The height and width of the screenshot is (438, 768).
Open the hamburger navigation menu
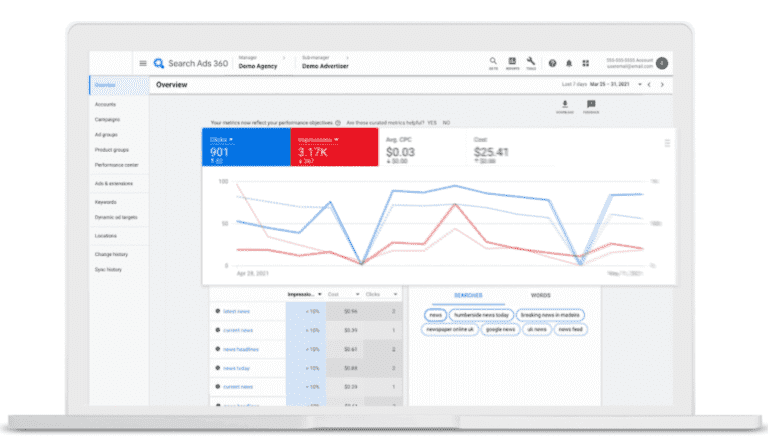click(143, 63)
